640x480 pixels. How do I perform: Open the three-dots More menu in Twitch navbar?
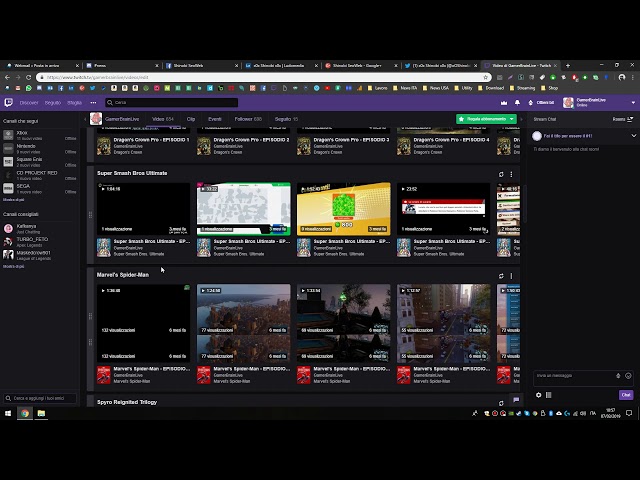coord(93,102)
